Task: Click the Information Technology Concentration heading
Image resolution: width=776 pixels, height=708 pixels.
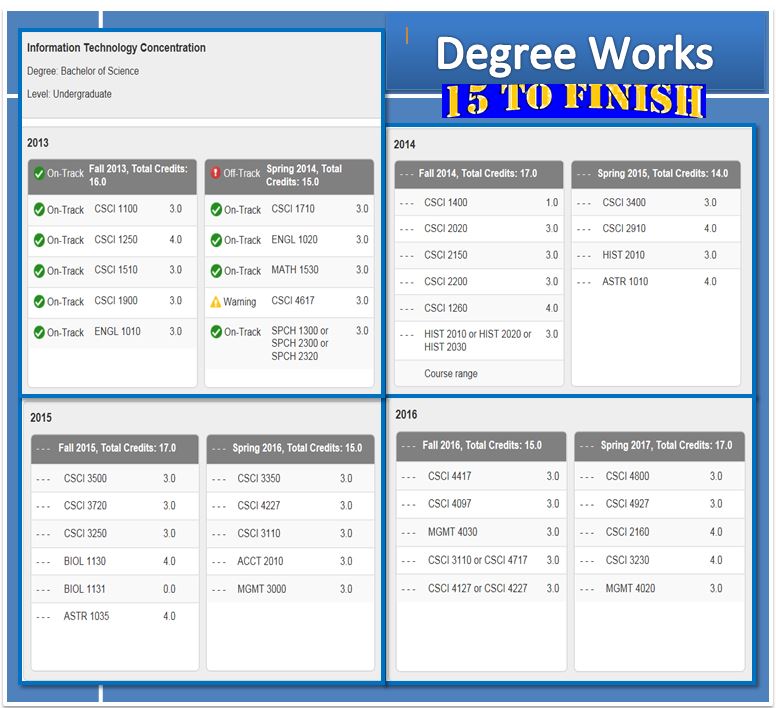Action: [116, 48]
